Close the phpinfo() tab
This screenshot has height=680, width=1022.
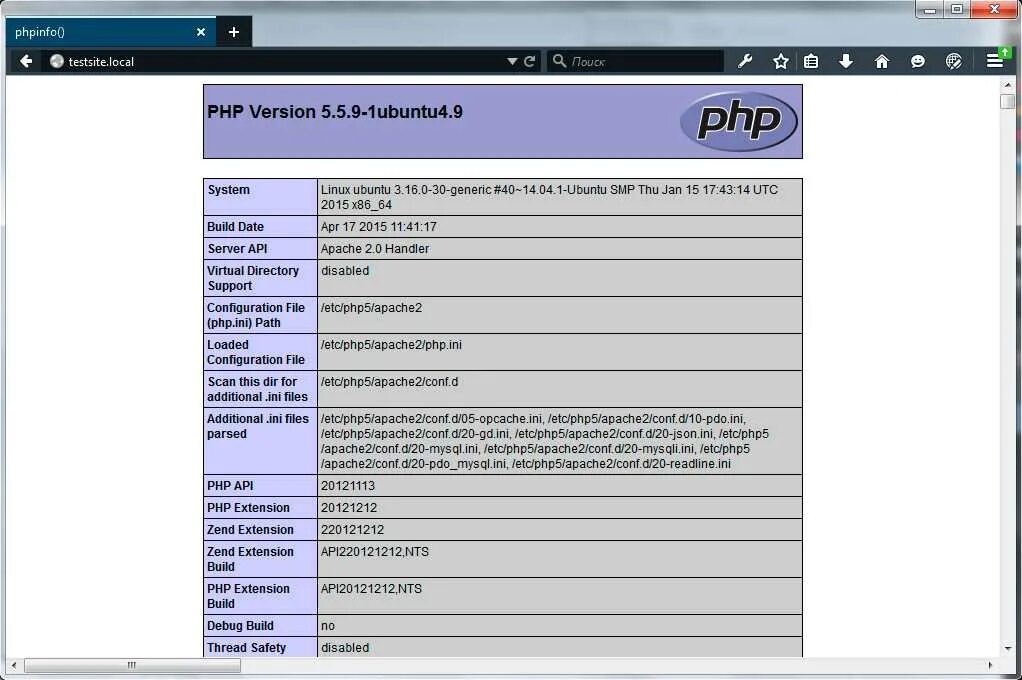pos(201,32)
